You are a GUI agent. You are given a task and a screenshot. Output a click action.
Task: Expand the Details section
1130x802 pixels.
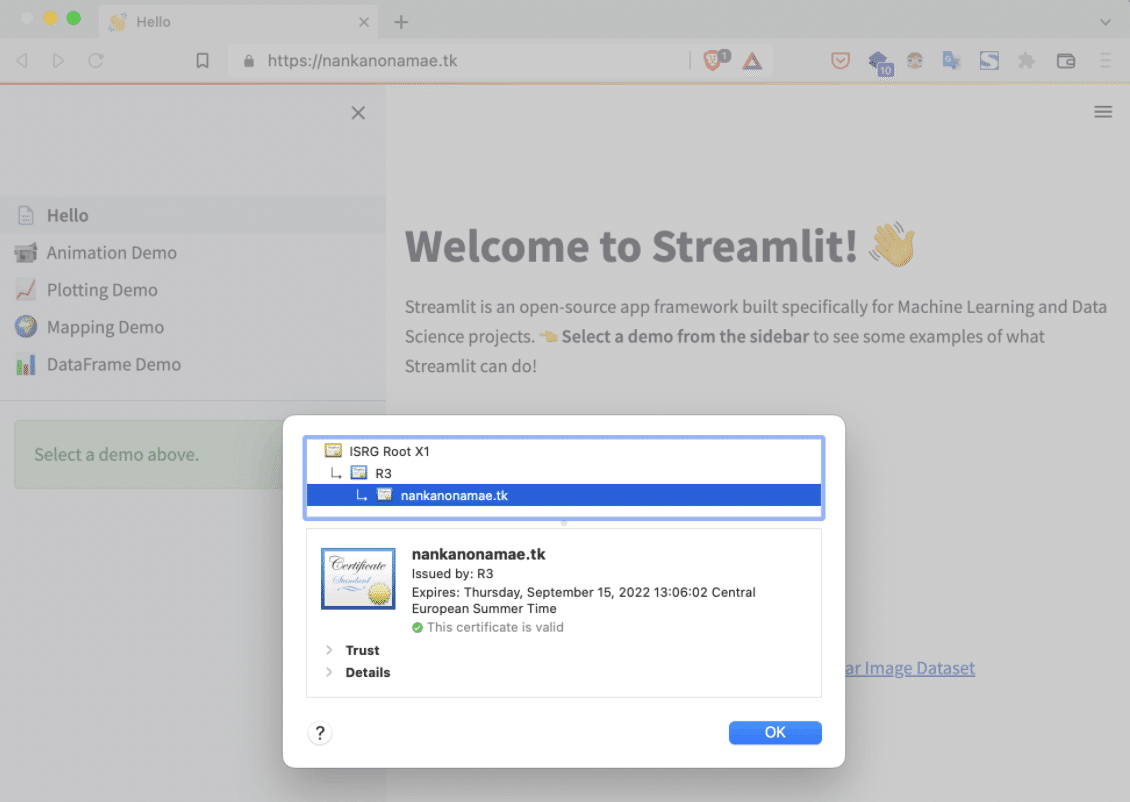[x=329, y=672]
